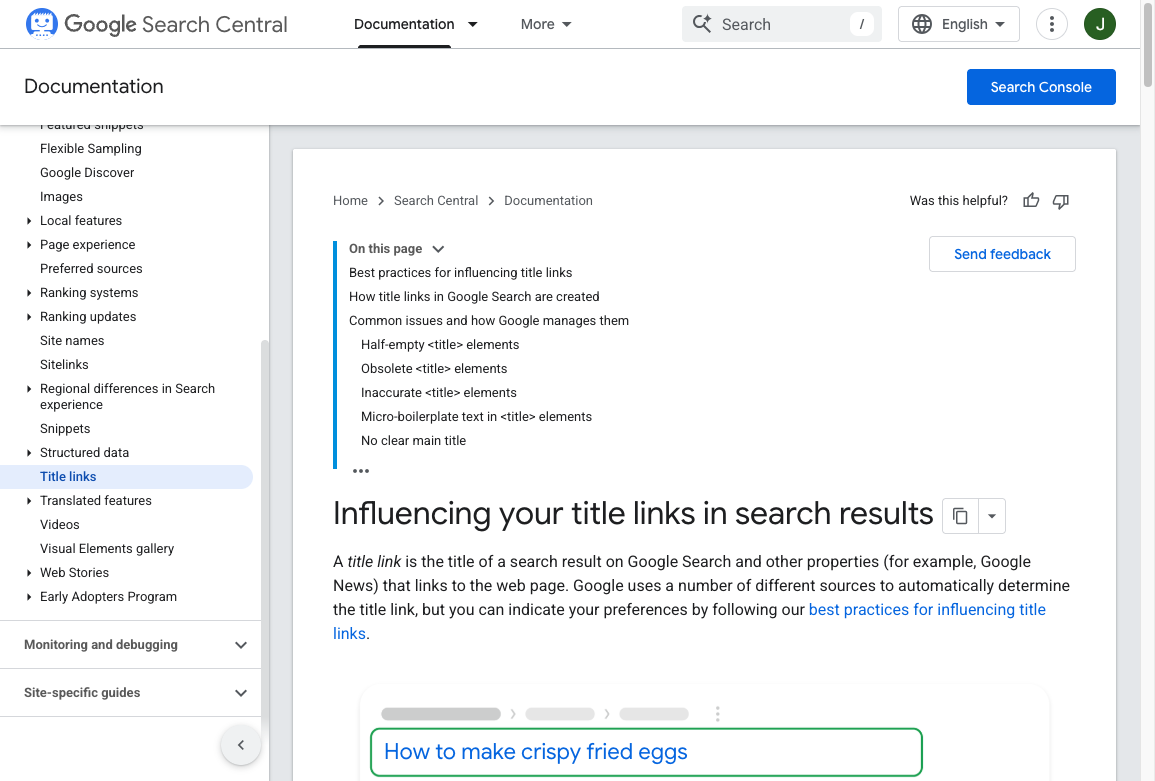Open Site names in the sidebar
Screen dimensions: 1155x781
72,340
